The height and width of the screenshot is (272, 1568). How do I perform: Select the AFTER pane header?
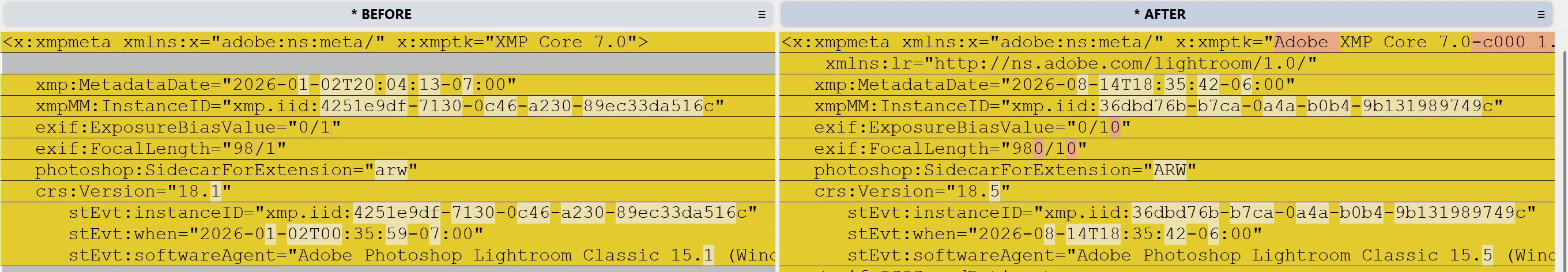(x=1167, y=13)
